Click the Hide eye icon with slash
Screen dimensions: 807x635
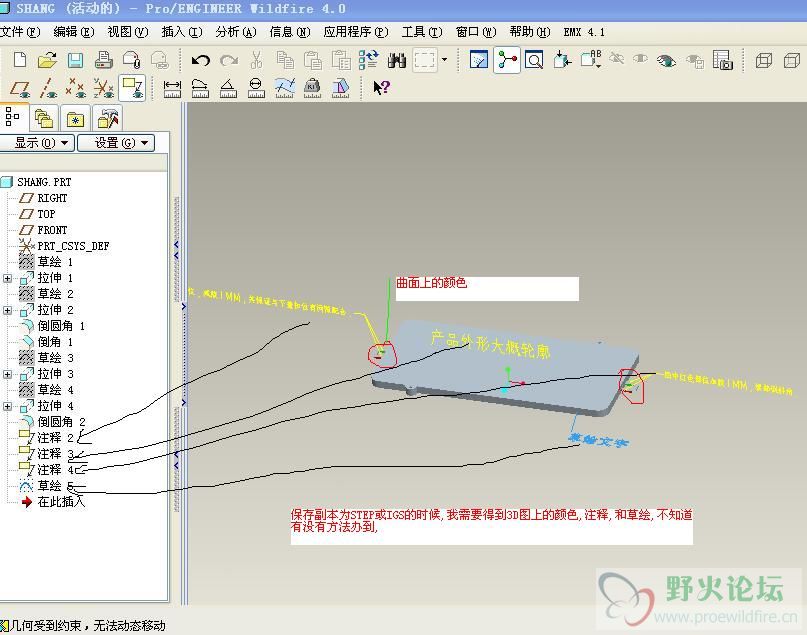click(617, 59)
